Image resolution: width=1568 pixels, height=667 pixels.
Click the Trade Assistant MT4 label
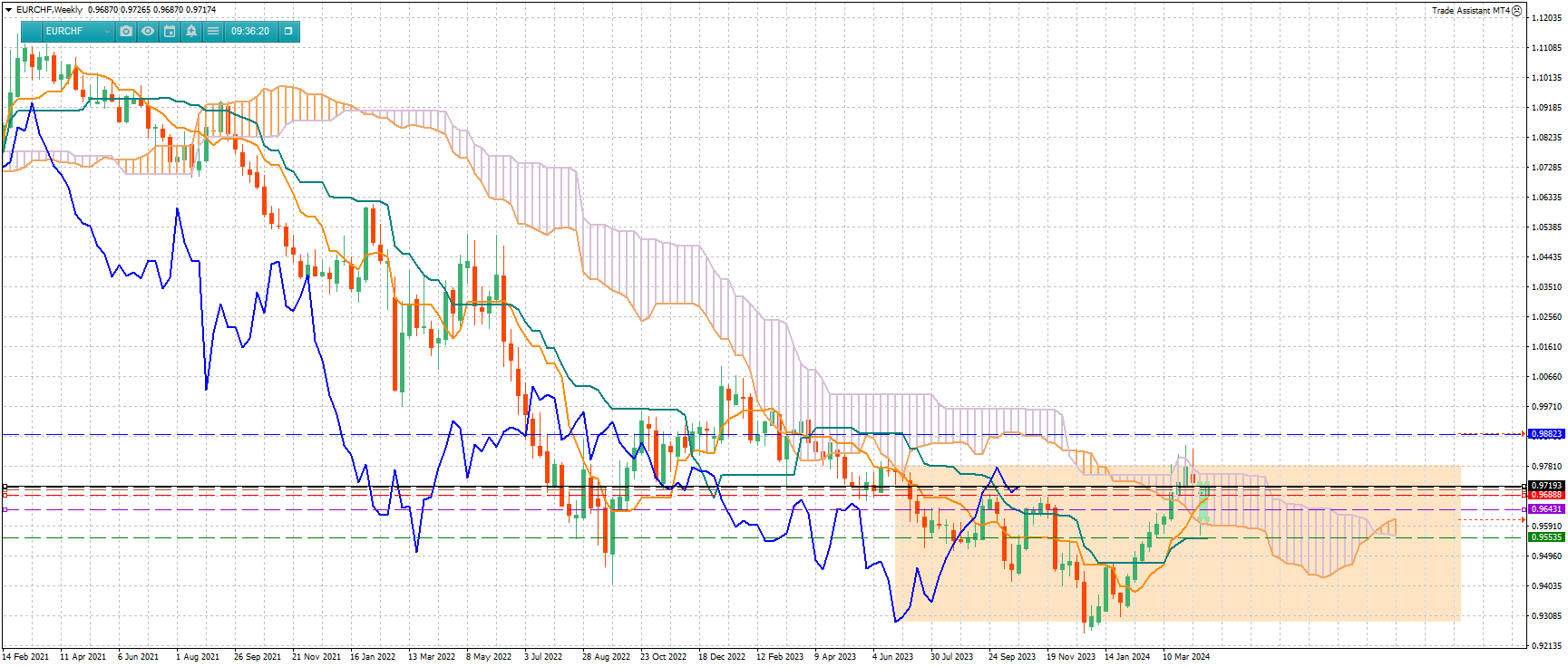pos(1471,11)
